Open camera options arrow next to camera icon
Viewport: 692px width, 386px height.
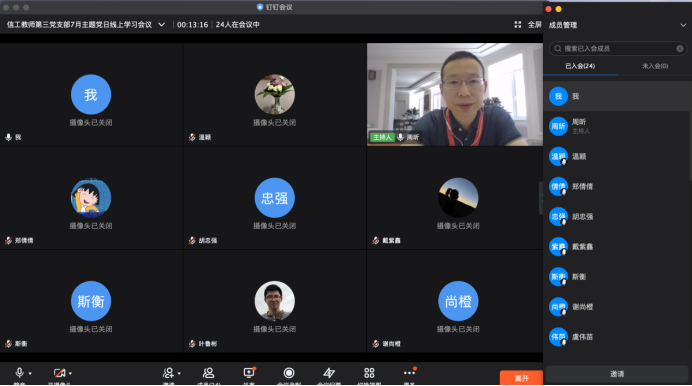70,374
